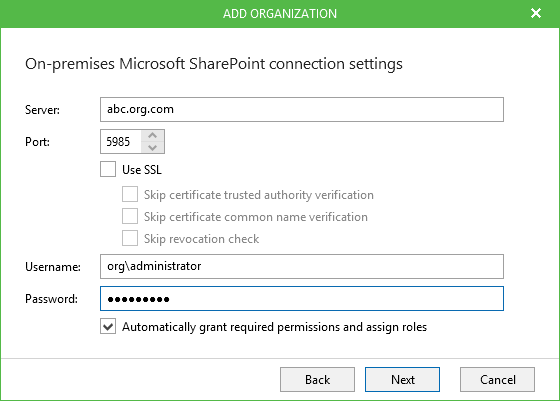Click the Password: label
Viewport: 560px width, 401px height.
coord(51,299)
